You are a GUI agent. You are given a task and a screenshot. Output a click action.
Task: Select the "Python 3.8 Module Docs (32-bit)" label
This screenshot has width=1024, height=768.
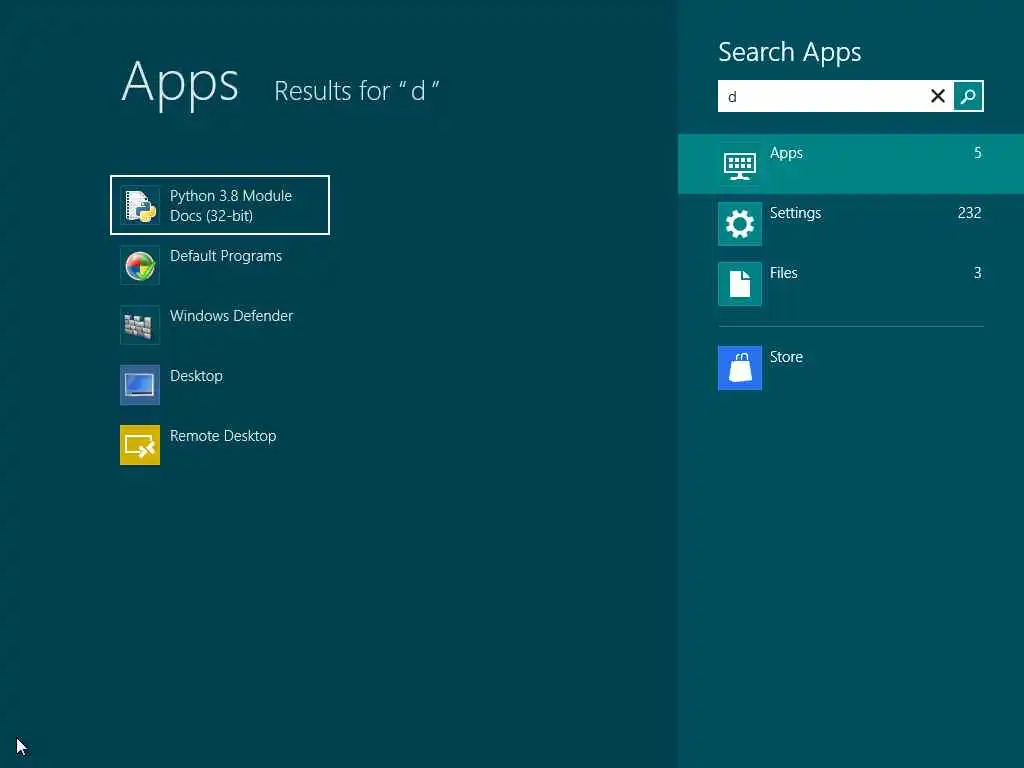[x=231, y=206]
